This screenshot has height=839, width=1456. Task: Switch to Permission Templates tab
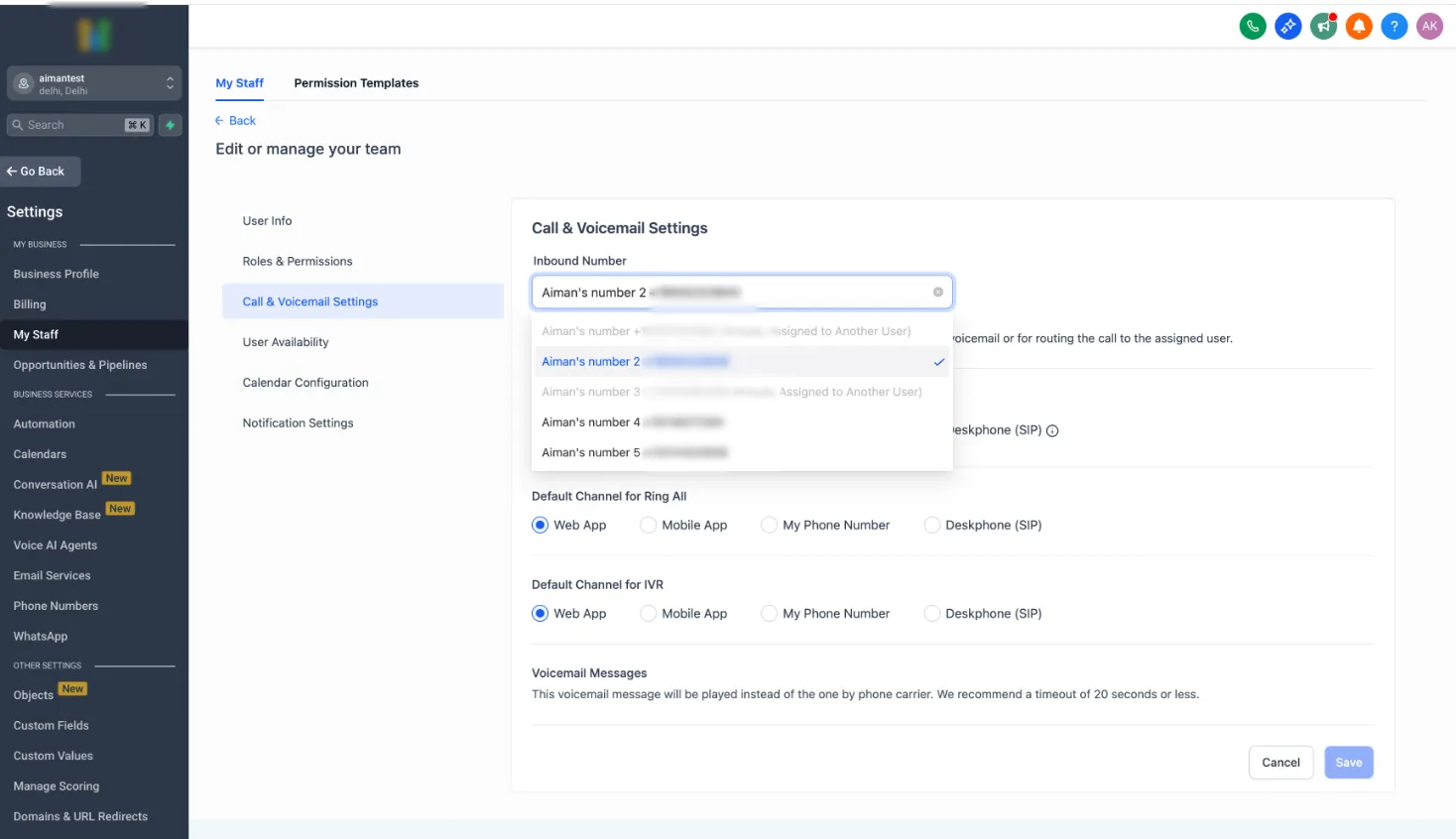[x=356, y=83]
